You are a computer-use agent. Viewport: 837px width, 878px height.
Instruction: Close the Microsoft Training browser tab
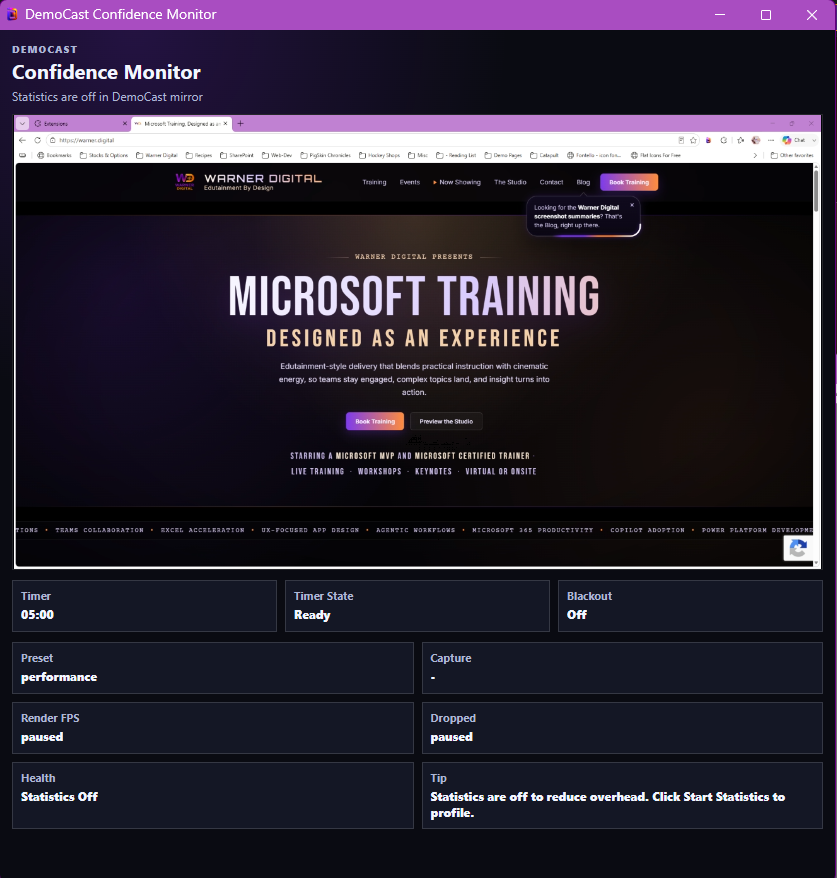point(226,123)
